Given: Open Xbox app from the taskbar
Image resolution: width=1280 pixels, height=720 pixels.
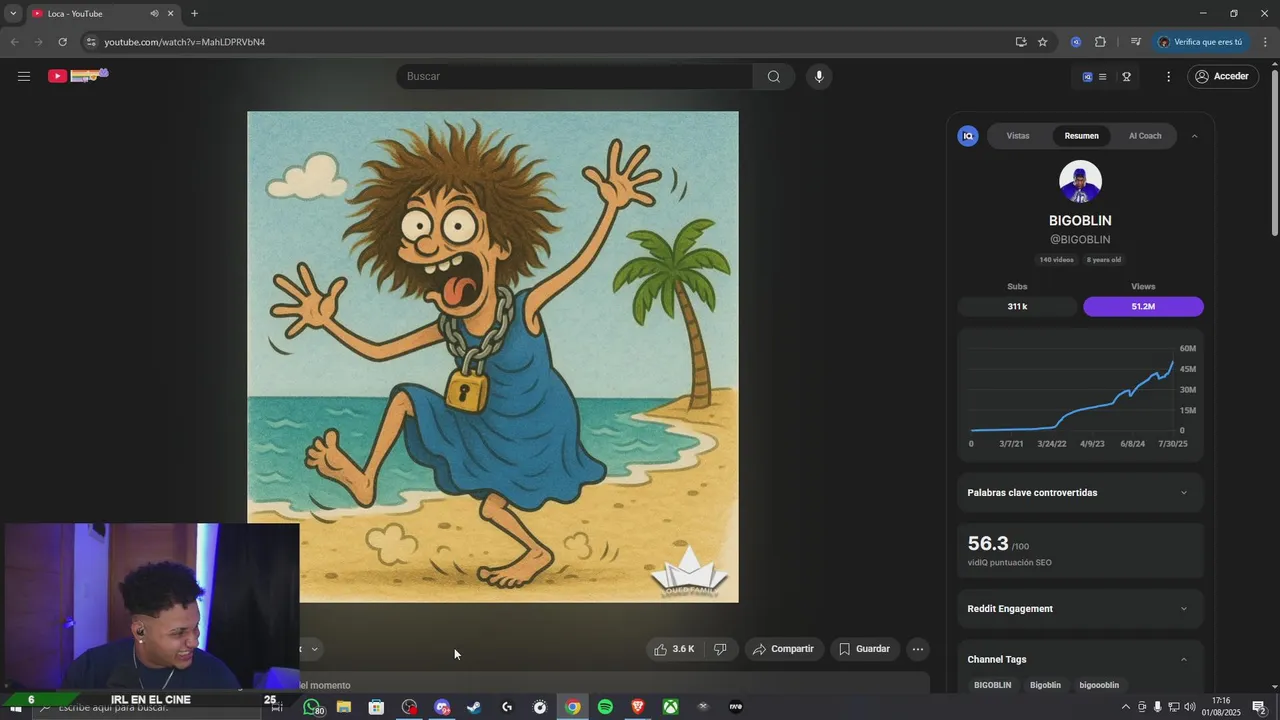Looking at the screenshot, I should (x=671, y=707).
